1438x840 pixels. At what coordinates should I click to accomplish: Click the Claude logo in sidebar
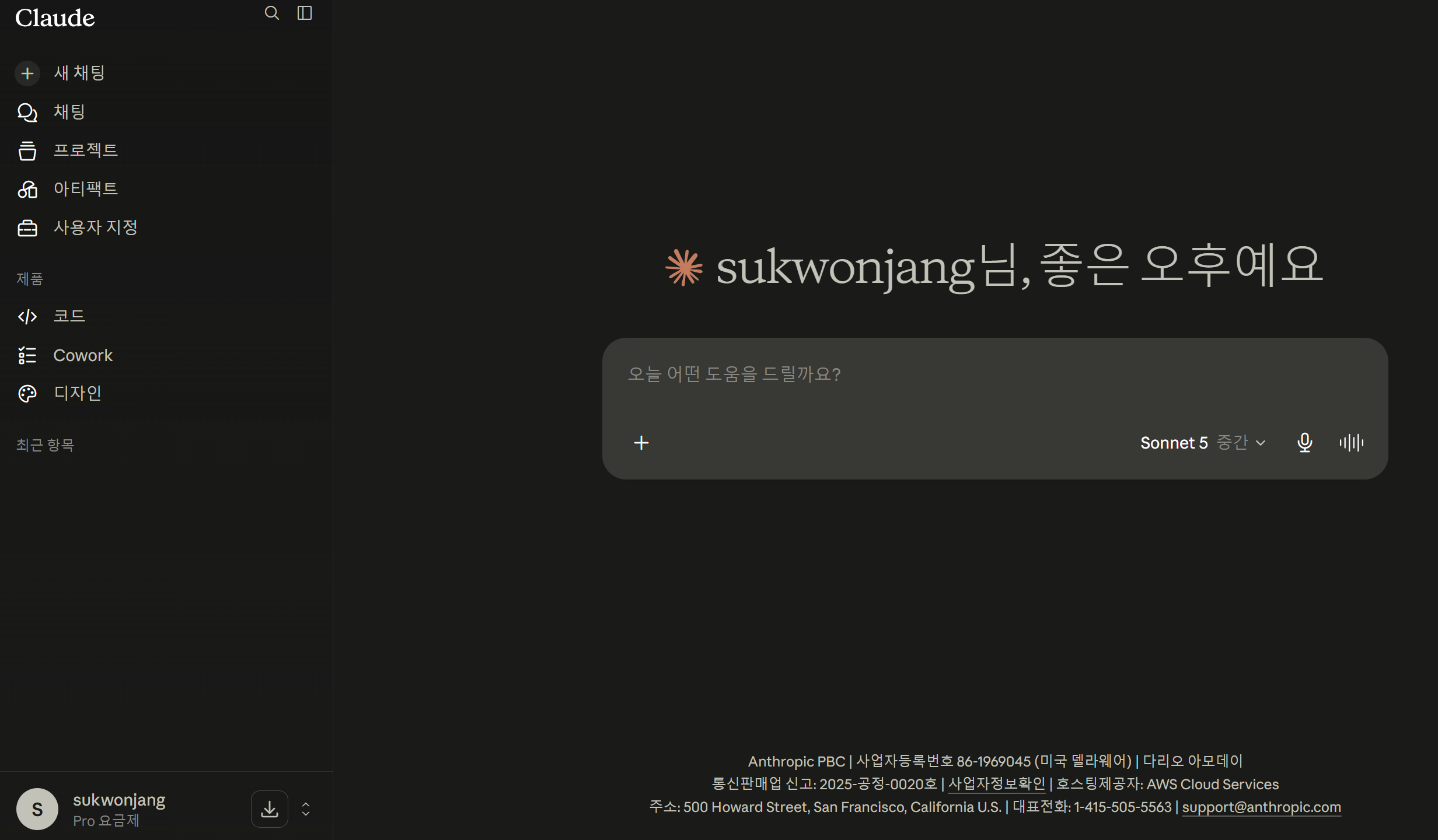coord(55,18)
